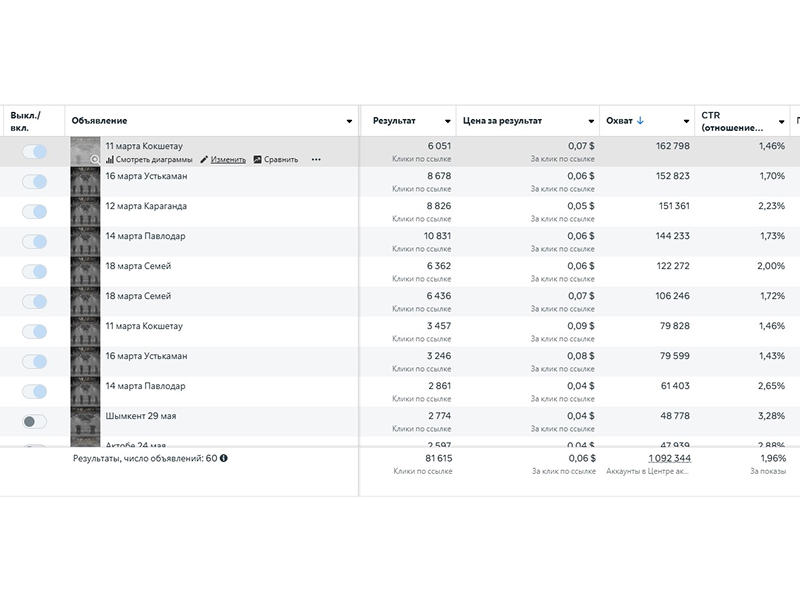Select the first '18 марта Семей' ad name

[138, 266]
